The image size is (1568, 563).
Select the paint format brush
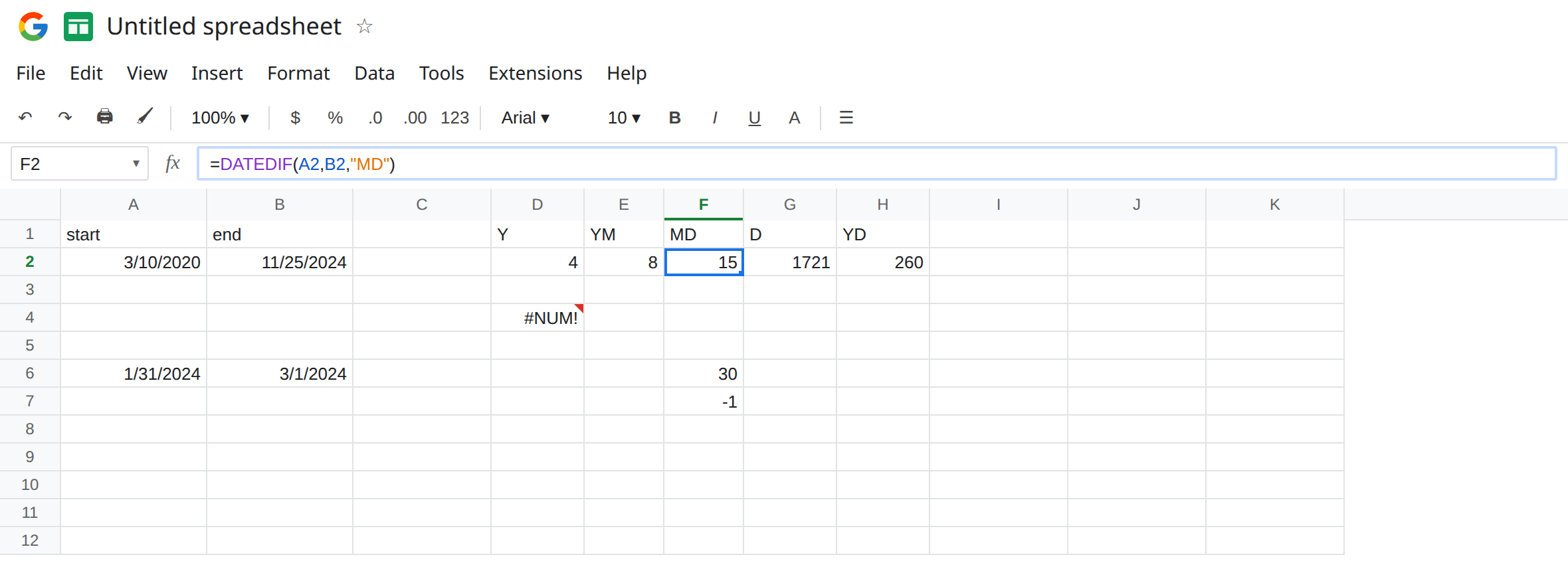(145, 118)
